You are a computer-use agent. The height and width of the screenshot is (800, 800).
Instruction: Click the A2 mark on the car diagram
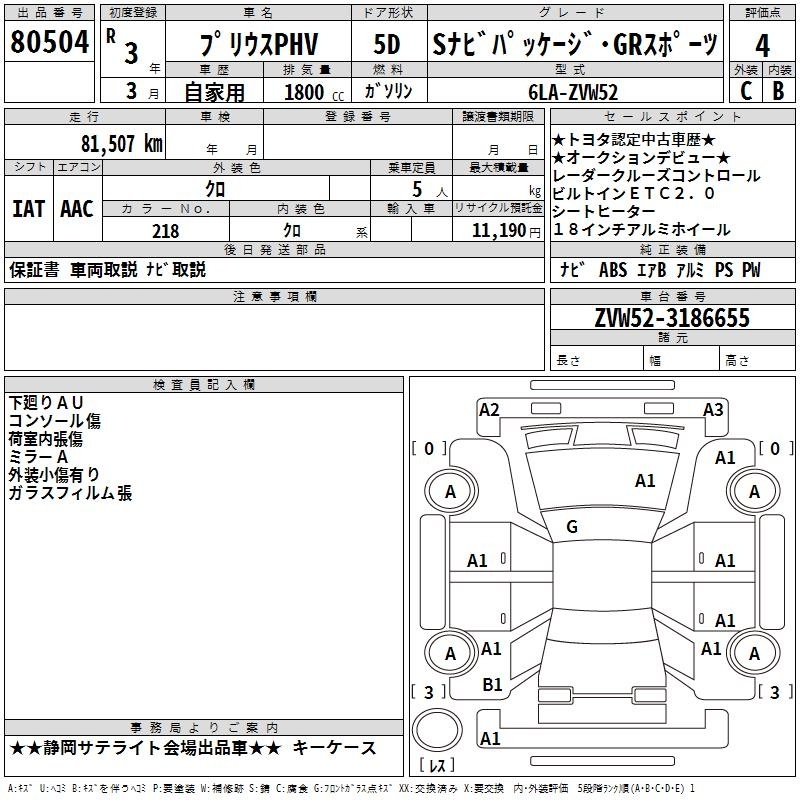click(489, 409)
